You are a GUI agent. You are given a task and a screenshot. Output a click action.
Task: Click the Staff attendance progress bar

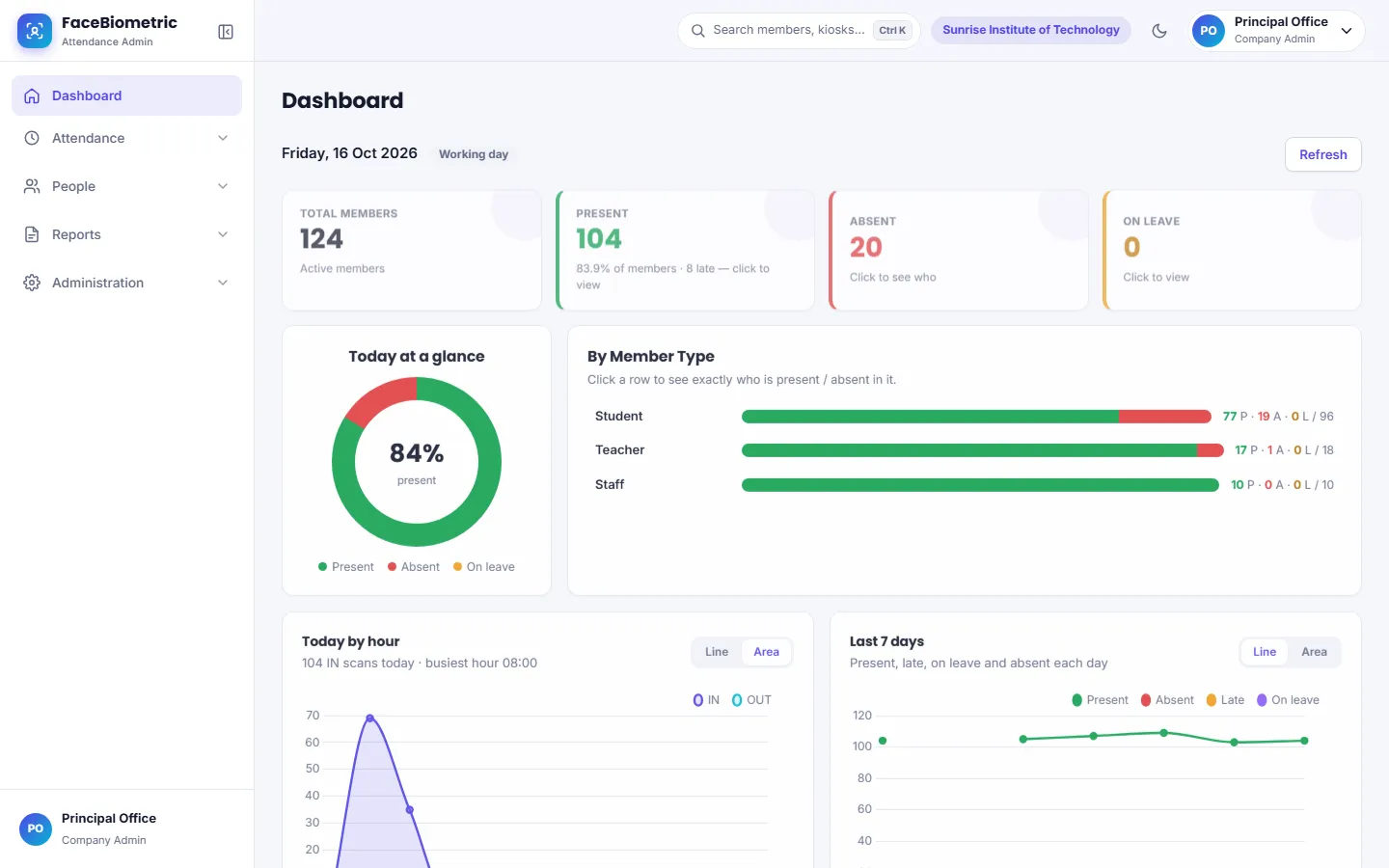point(980,485)
